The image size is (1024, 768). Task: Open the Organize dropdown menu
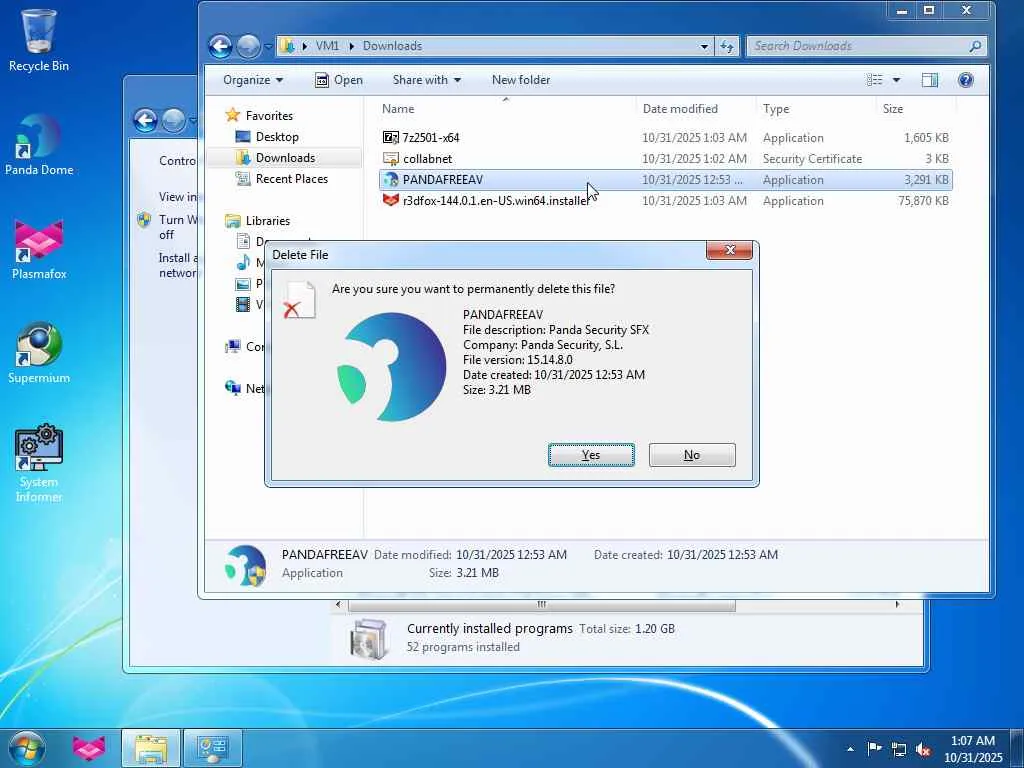(253, 80)
